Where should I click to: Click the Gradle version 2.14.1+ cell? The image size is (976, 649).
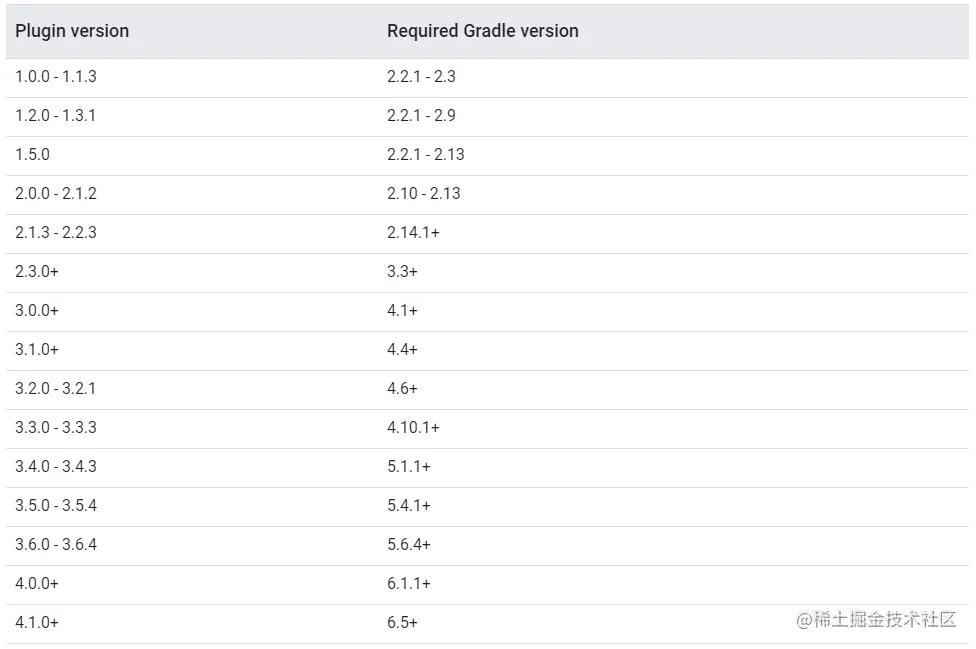[413, 233]
